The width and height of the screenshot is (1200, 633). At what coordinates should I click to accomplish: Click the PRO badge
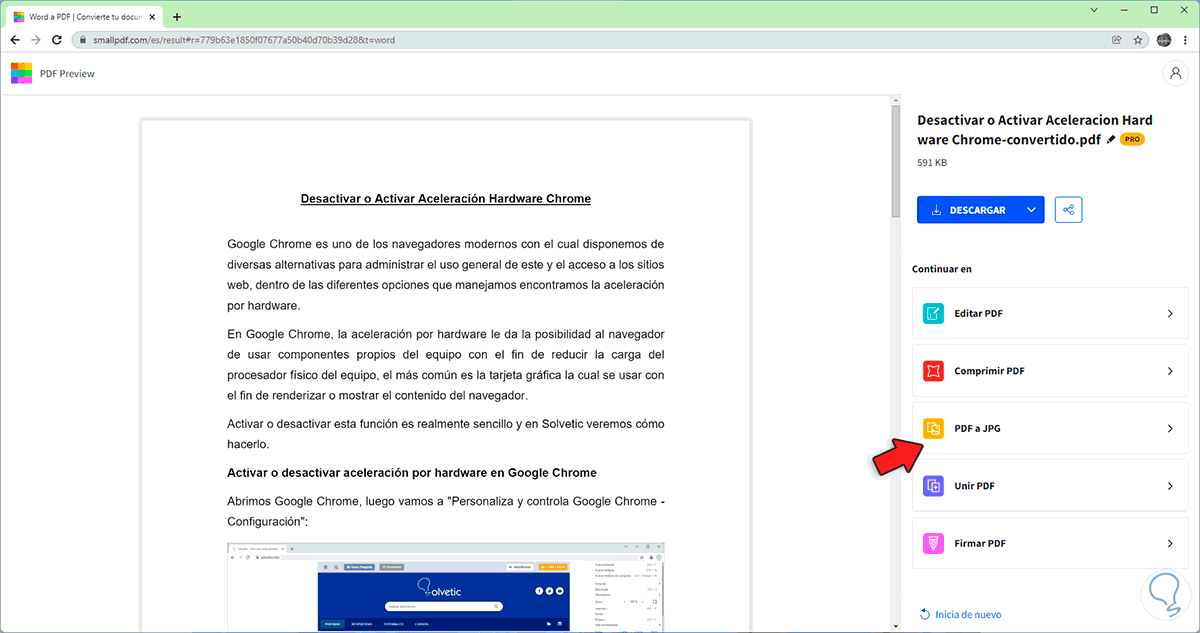(x=1132, y=140)
